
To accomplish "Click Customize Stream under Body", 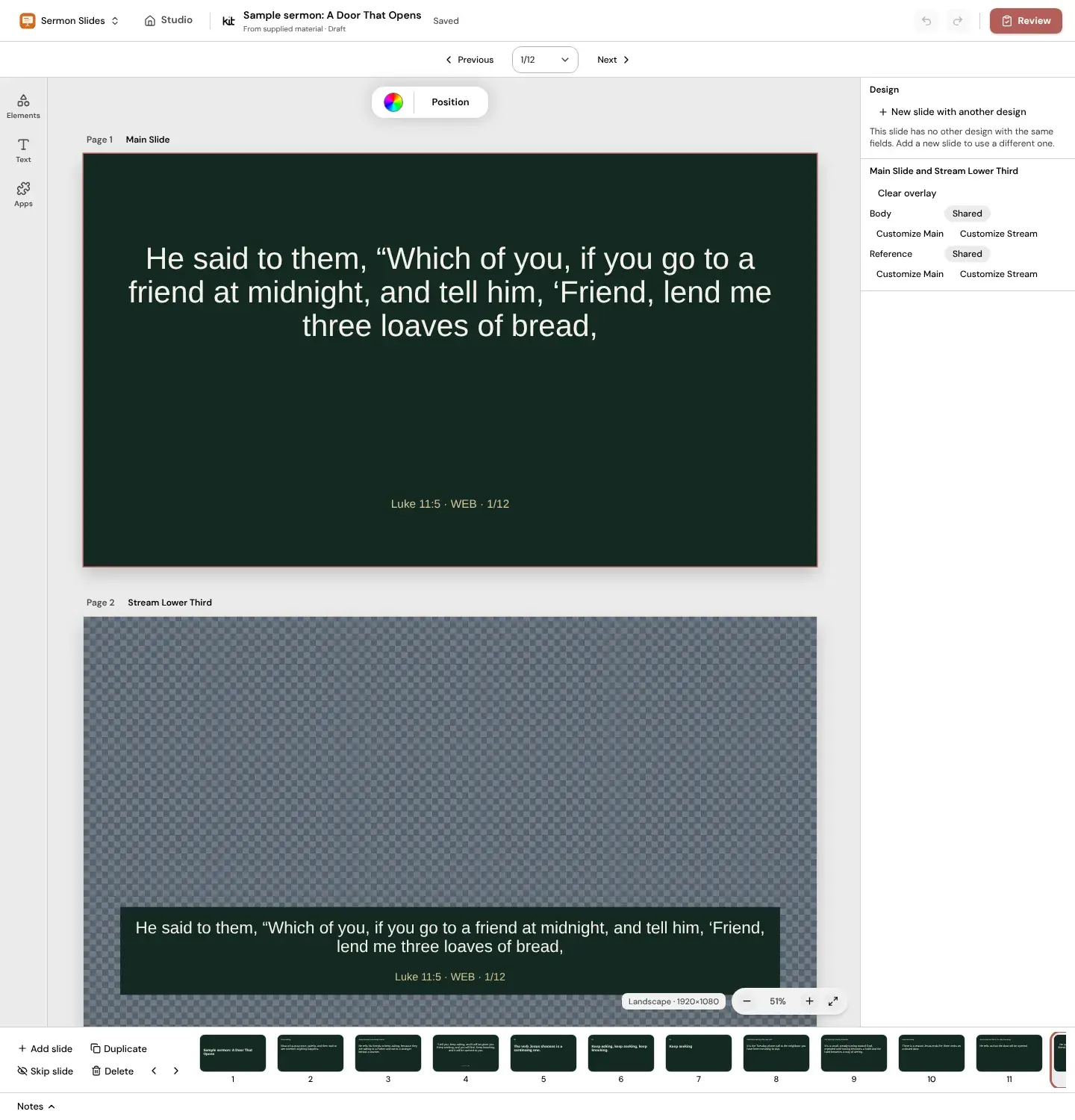I will [x=999, y=234].
